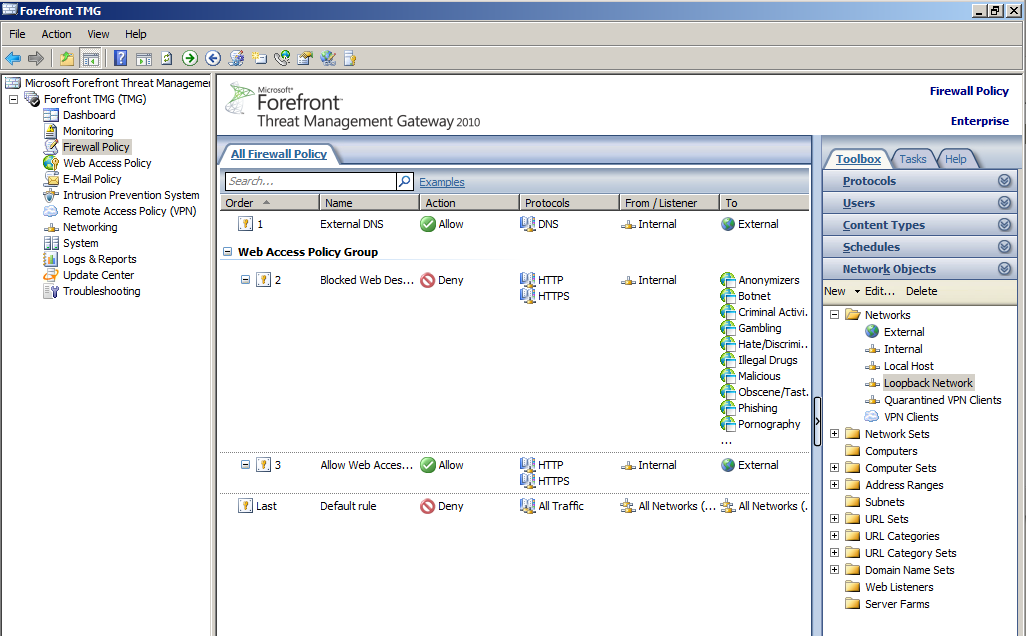Click the toolbox pane splitter handle
The width and height of the screenshot is (1026, 636).
pos(817,421)
